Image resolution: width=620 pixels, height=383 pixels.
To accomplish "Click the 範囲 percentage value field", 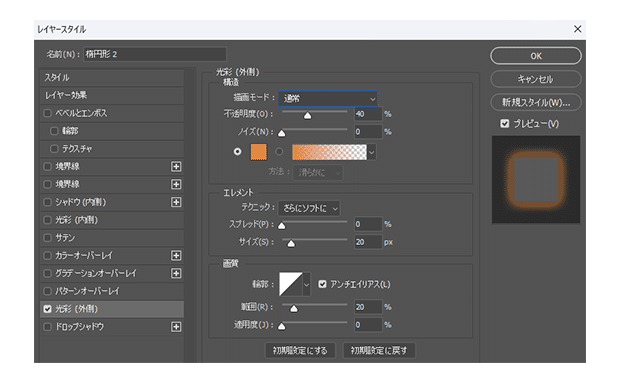I will (368, 307).
